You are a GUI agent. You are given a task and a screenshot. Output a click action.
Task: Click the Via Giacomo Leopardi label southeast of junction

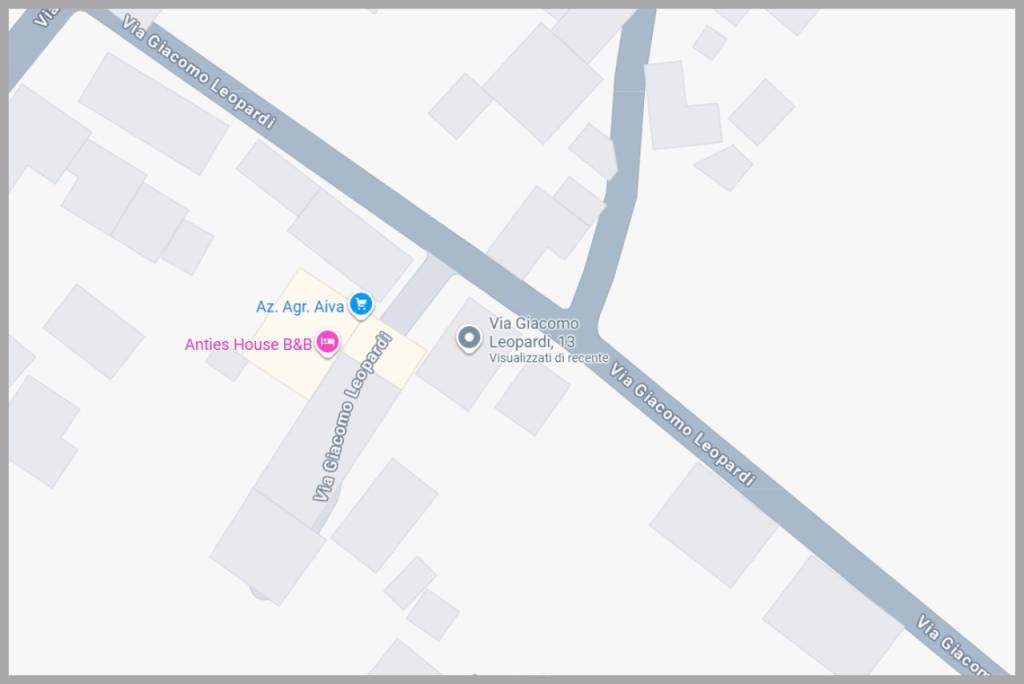click(682, 425)
